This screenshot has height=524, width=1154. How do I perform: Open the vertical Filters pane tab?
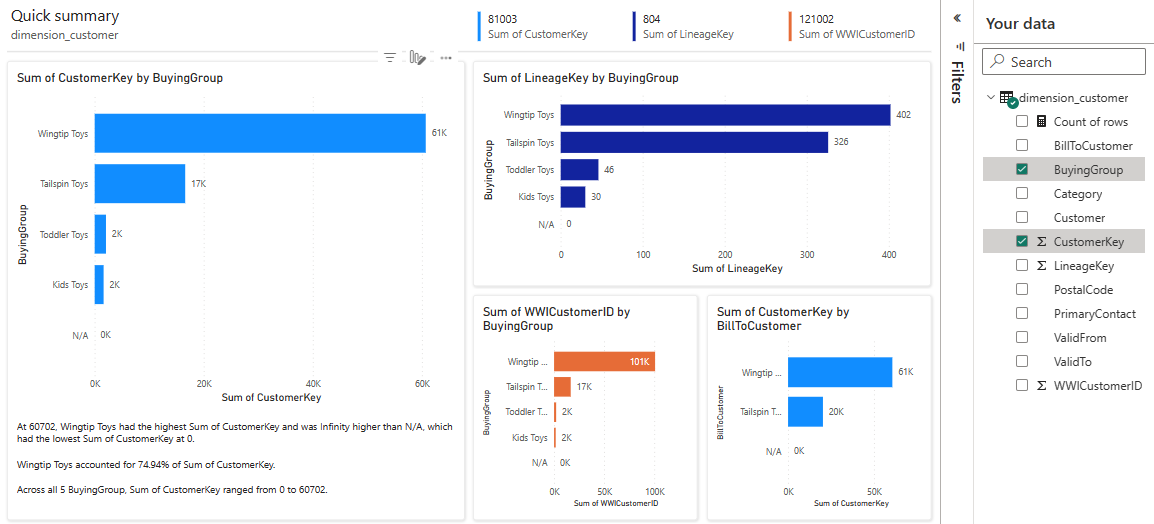point(957,82)
